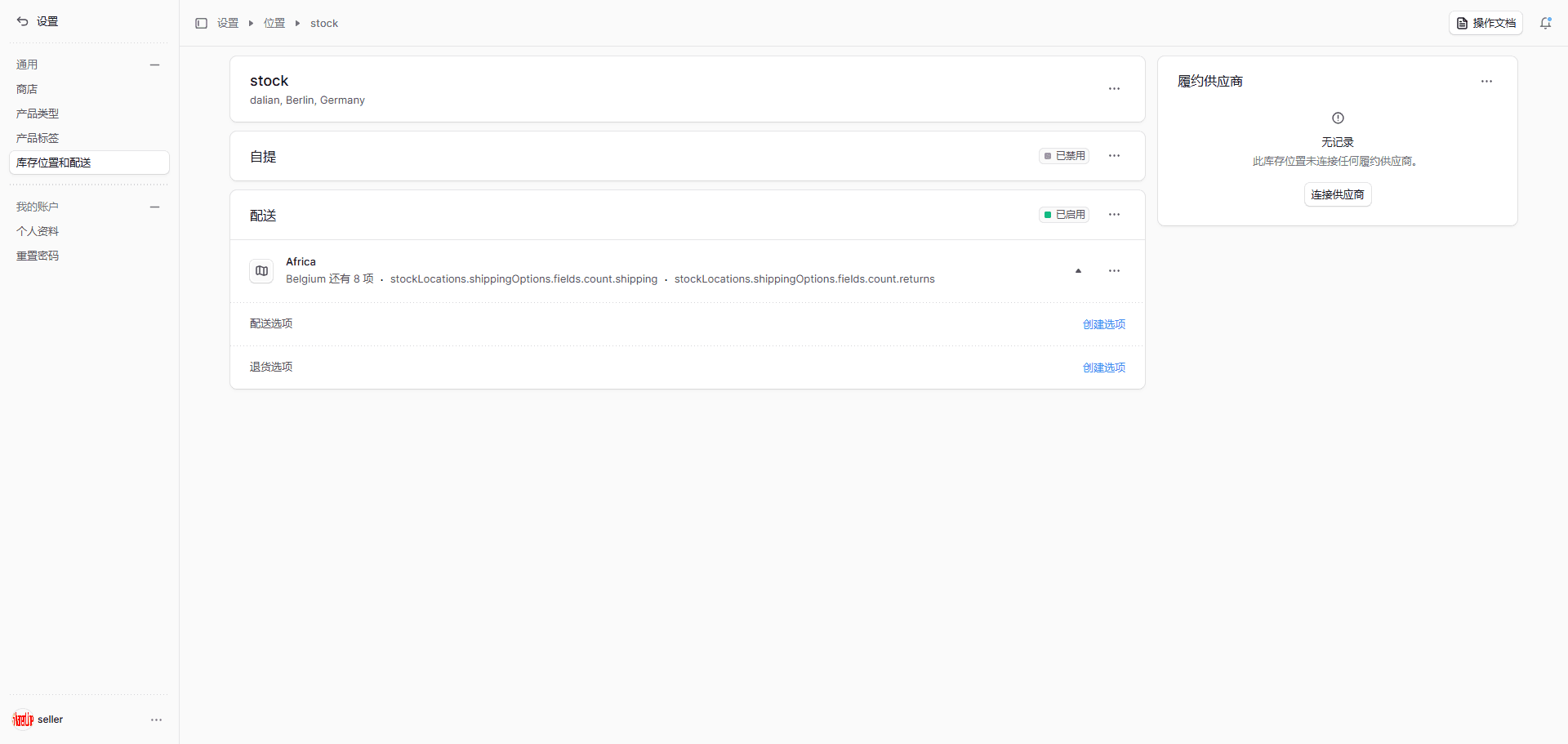
Task: Open the 履约供应商 more-options menu
Action: (x=1486, y=82)
